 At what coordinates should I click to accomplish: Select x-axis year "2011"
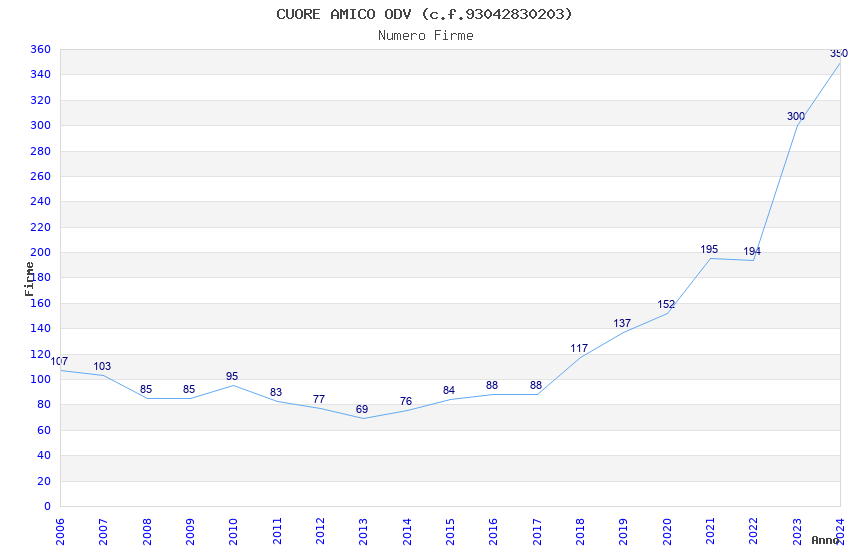click(x=277, y=532)
